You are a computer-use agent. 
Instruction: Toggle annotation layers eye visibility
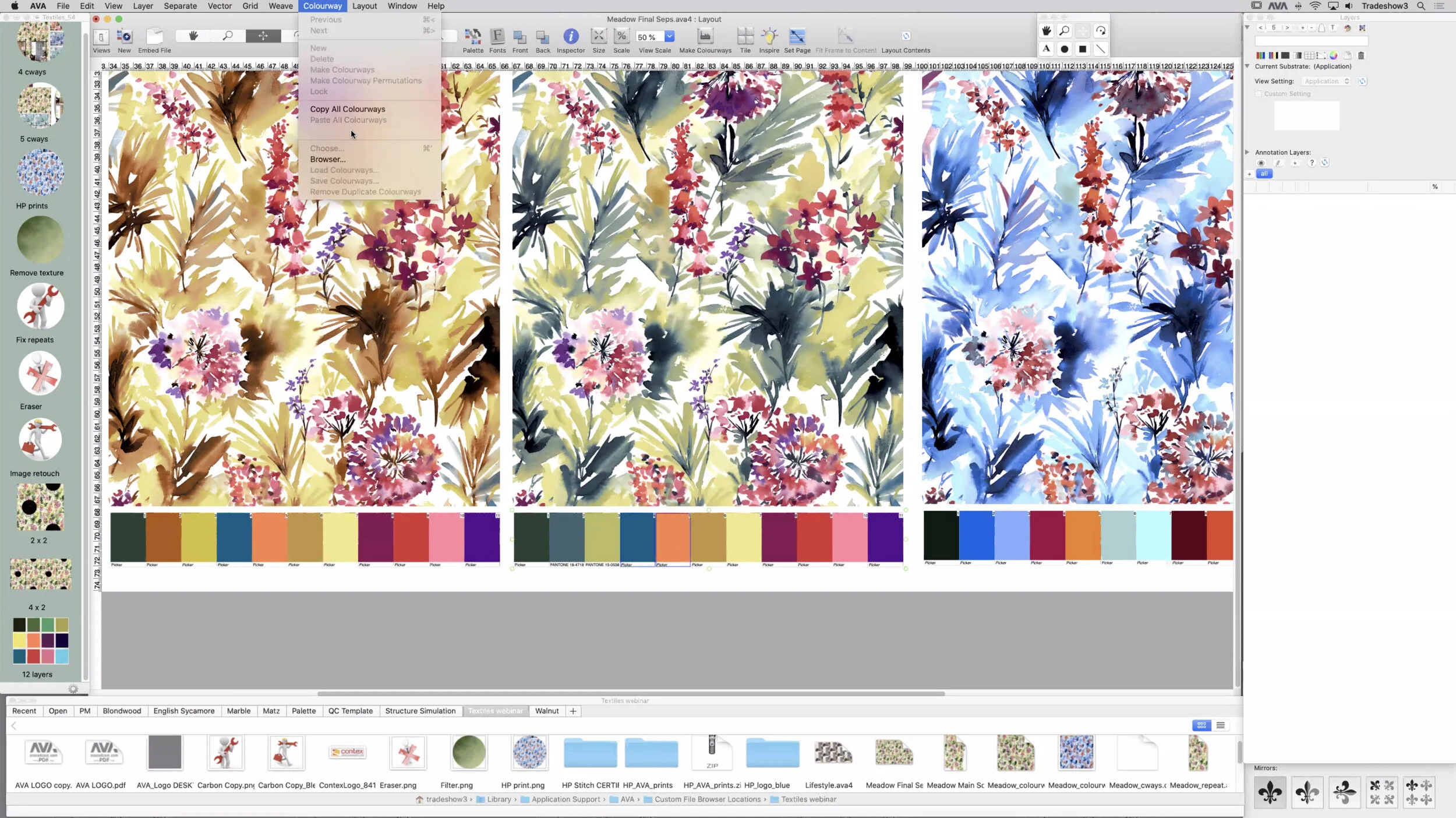point(1261,163)
